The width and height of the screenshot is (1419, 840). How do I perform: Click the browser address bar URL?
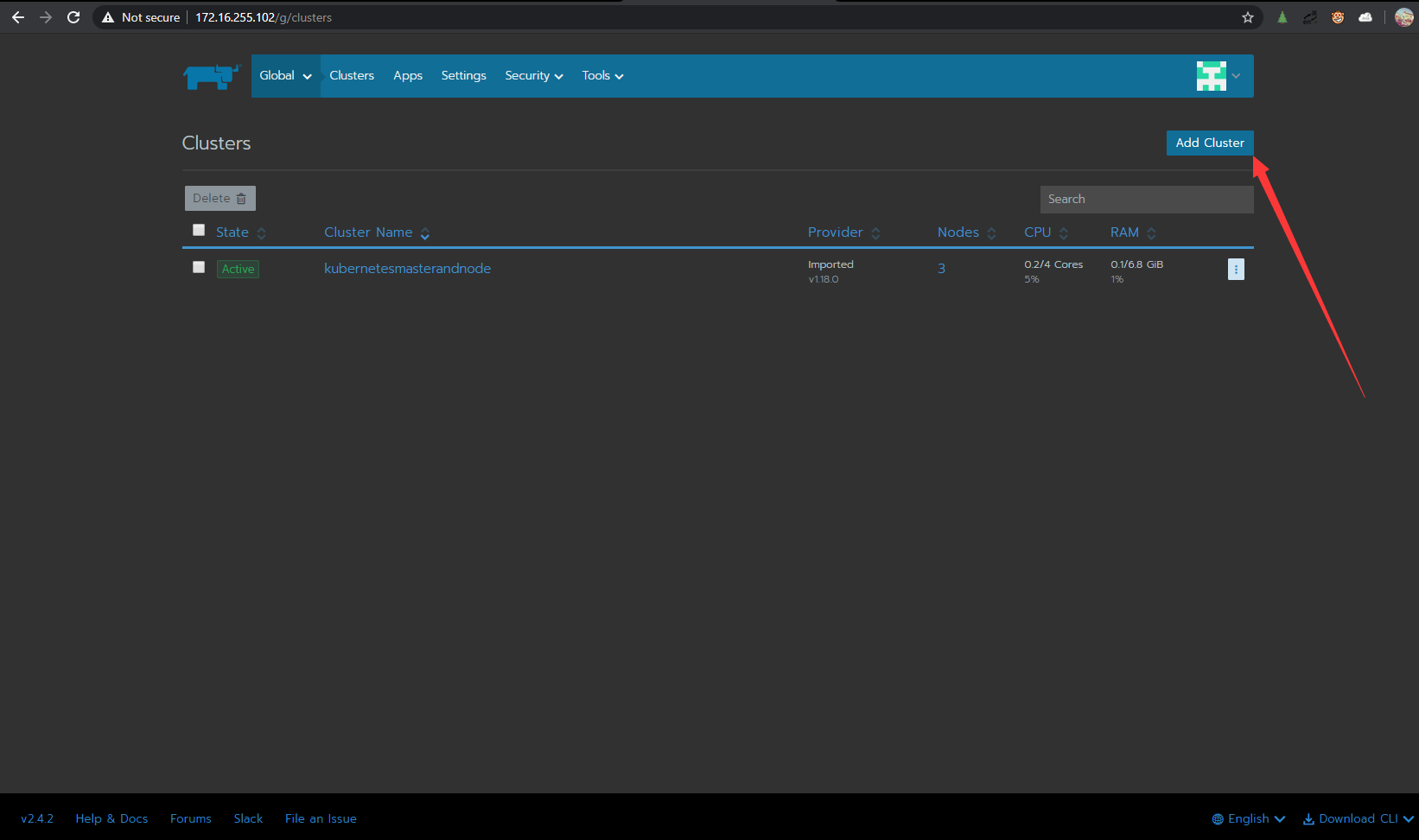pyautogui.click(x=264, y=17)
